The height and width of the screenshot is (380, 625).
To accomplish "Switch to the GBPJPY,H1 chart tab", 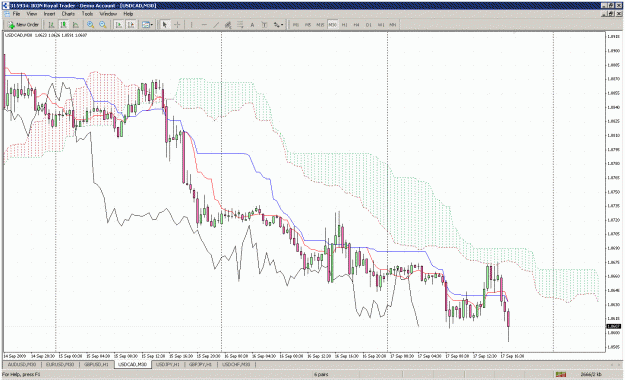I will click(x=200, y=364).
